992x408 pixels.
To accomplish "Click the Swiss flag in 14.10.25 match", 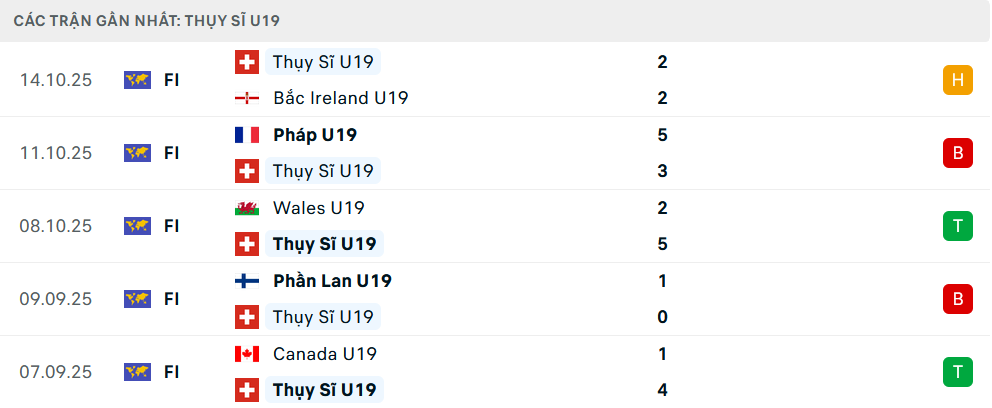I will [246, 62].
